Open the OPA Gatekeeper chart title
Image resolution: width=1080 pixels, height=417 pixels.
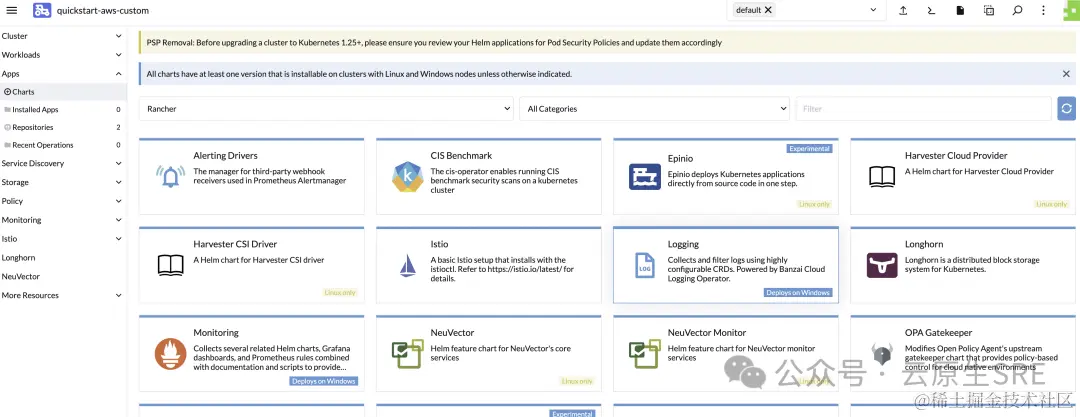tap(939, 332)
